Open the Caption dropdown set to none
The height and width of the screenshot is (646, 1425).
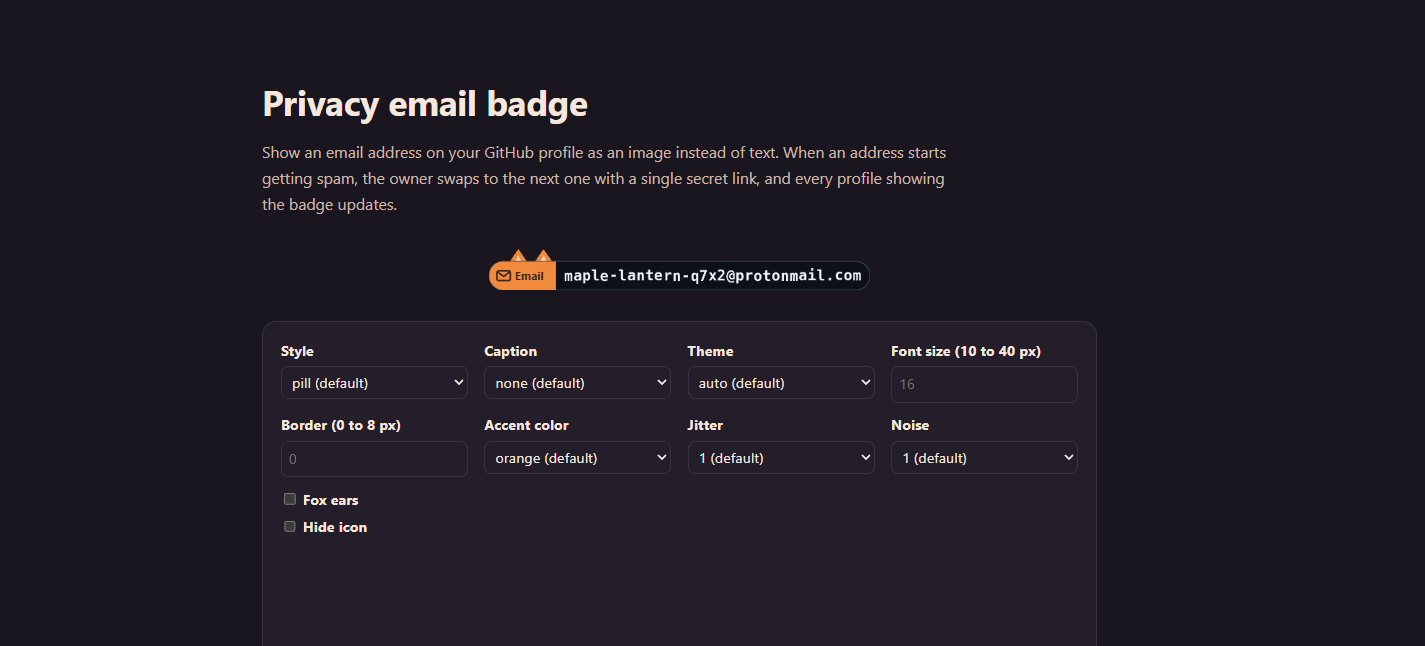pos(577,383)
